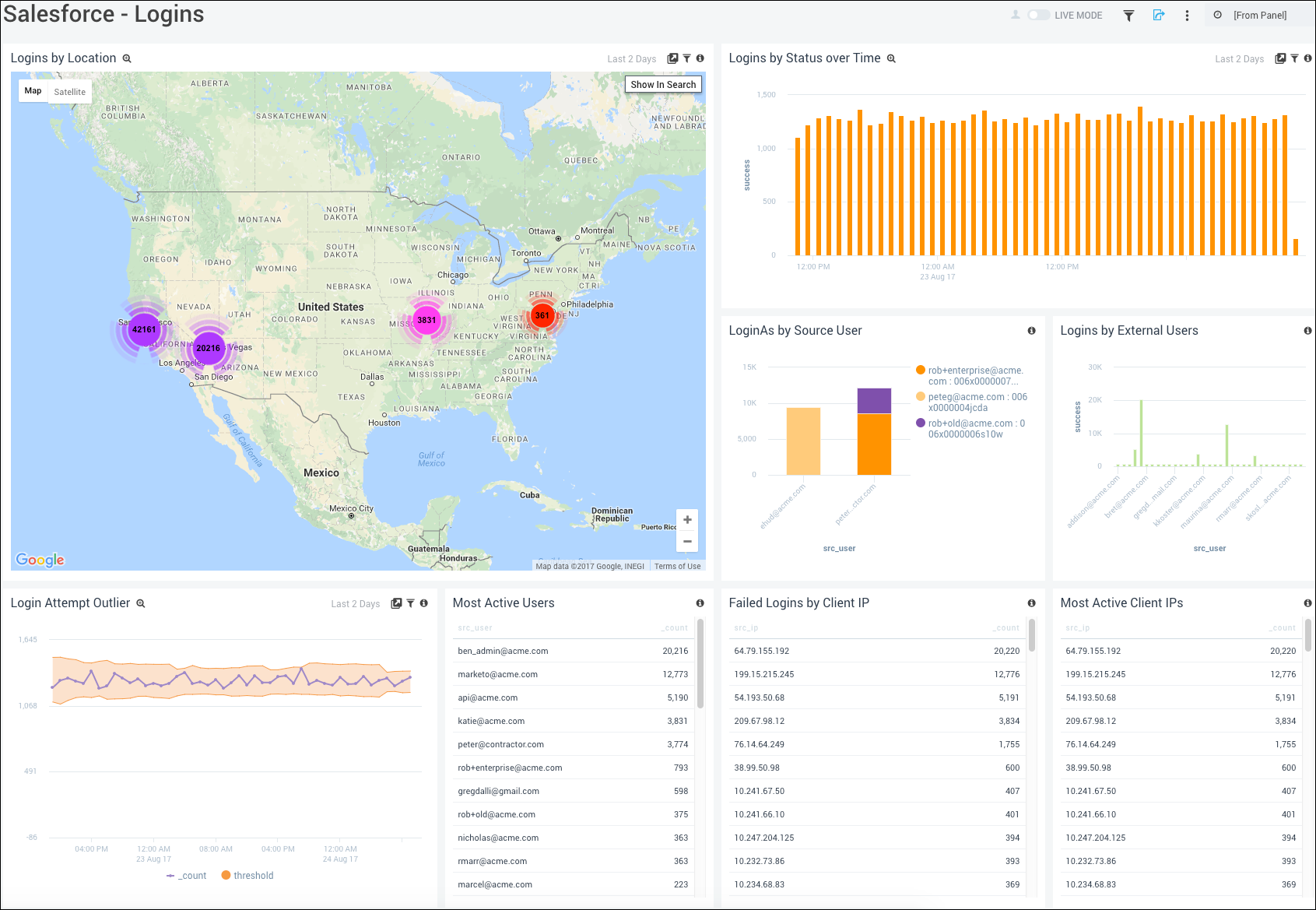This screenshot has width=1316, height=910.
Task: Share the dashboard via the blue share icon
Action: [x=1159, y=15]
